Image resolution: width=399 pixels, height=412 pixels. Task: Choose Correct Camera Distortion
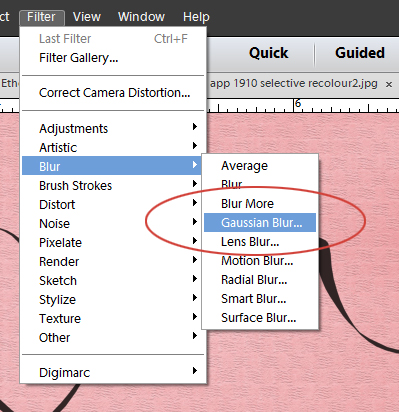click(x=113, y=92)
